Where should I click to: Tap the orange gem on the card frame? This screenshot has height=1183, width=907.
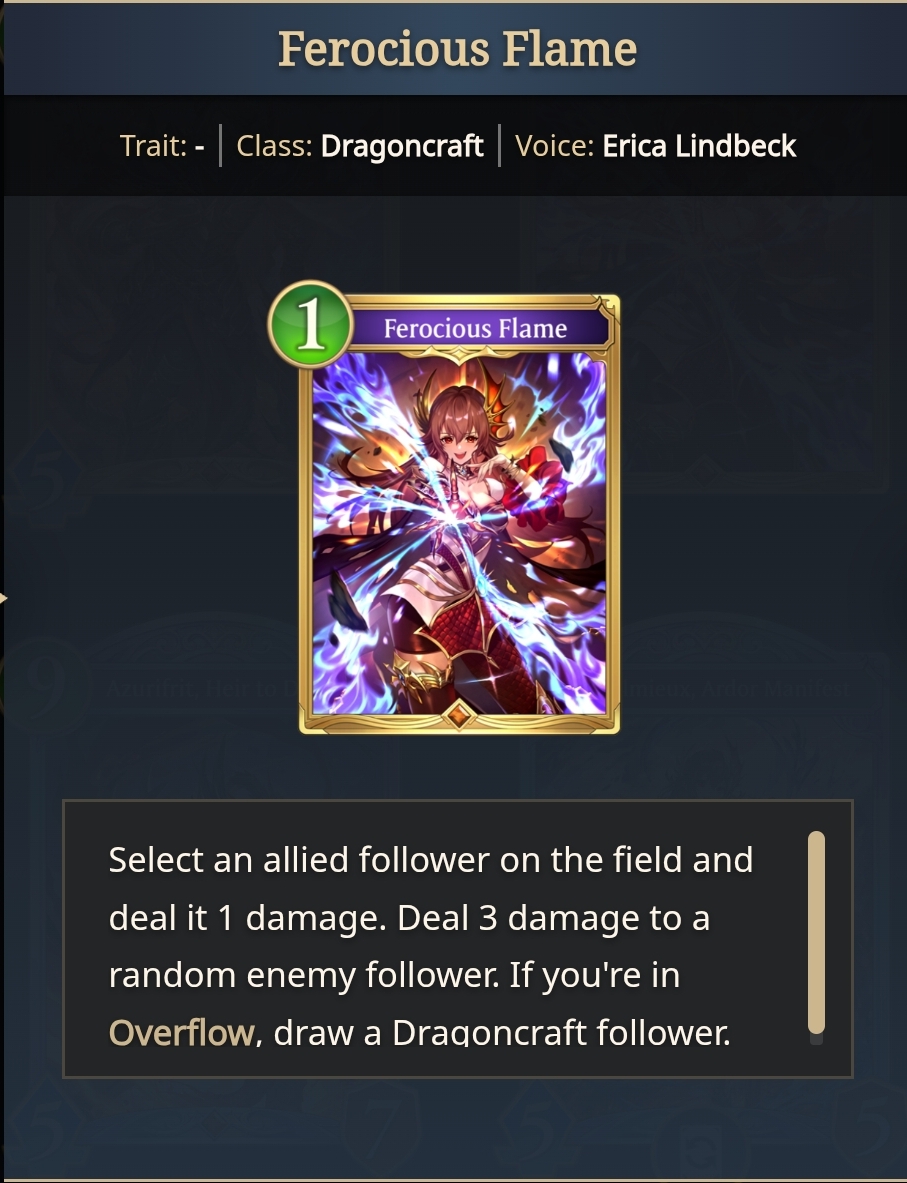(458, 714)
